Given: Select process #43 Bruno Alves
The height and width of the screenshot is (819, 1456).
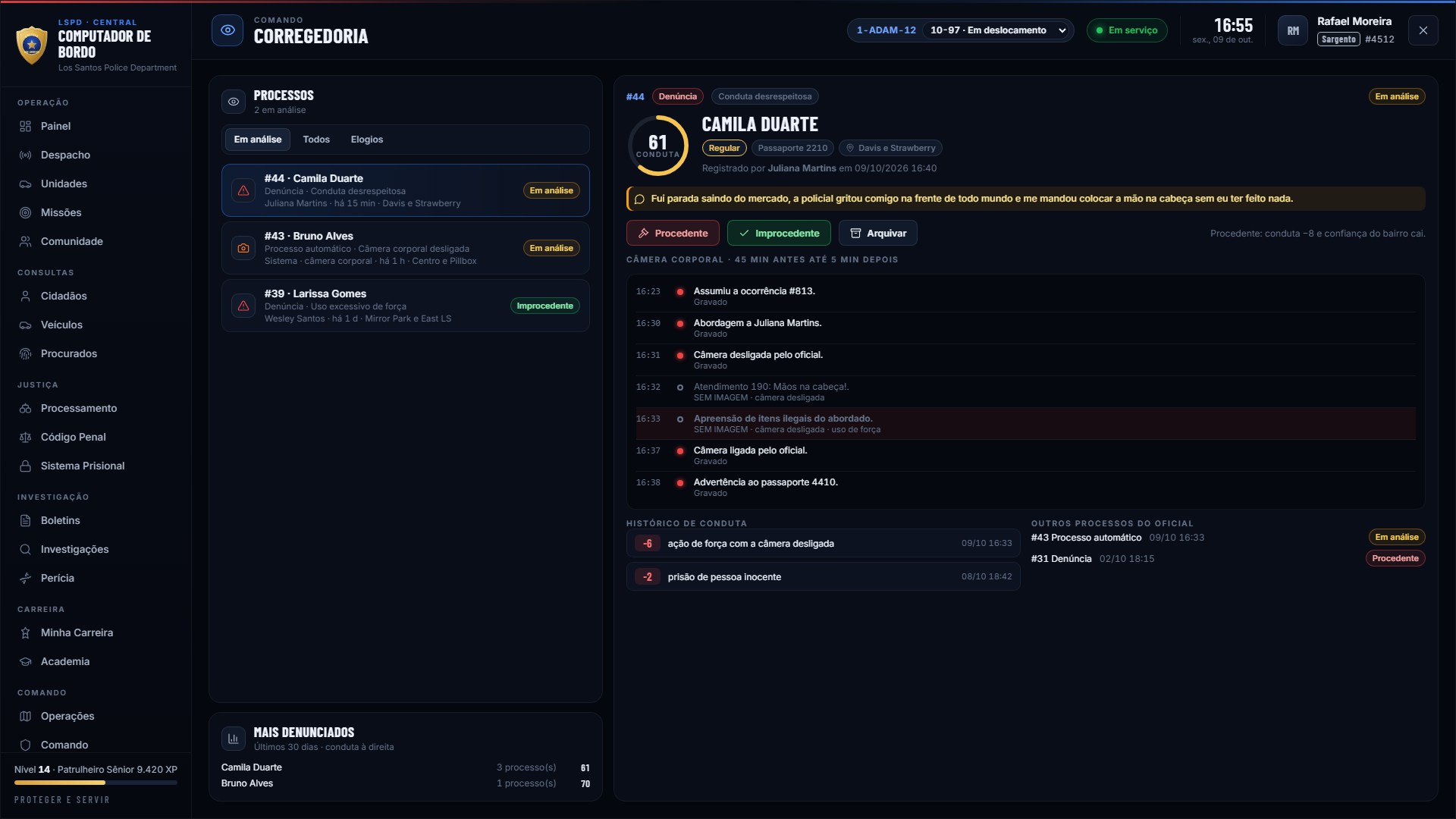Looking at the screenshot, I should coord(406,248).
